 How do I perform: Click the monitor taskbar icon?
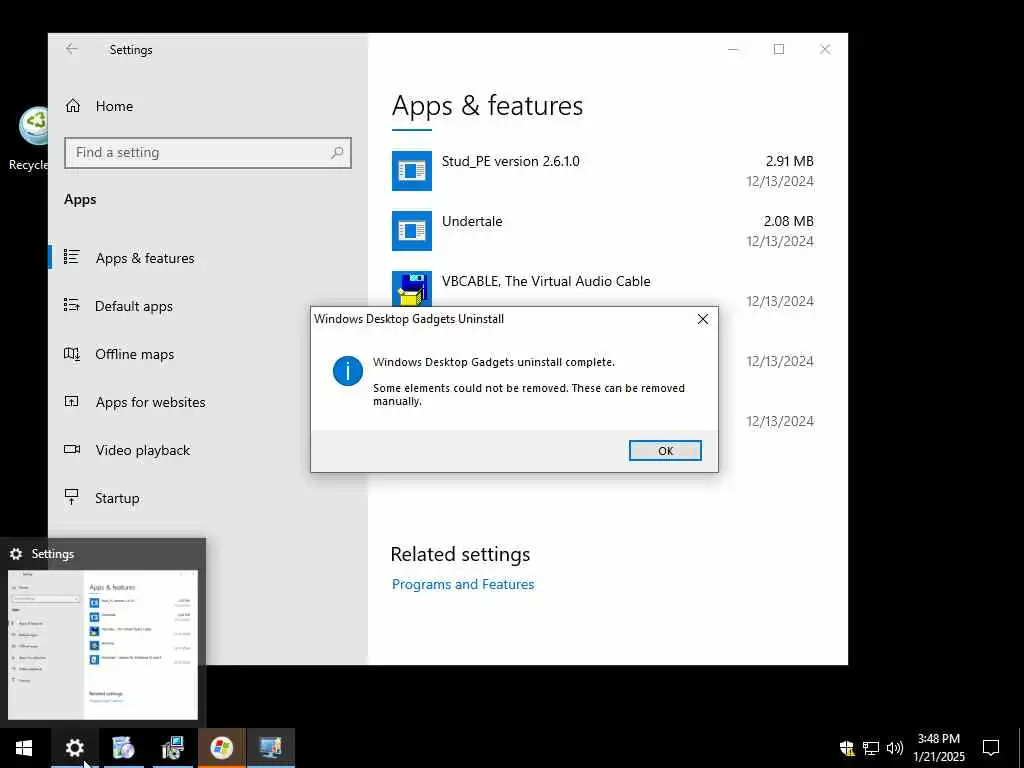[270, 748]
